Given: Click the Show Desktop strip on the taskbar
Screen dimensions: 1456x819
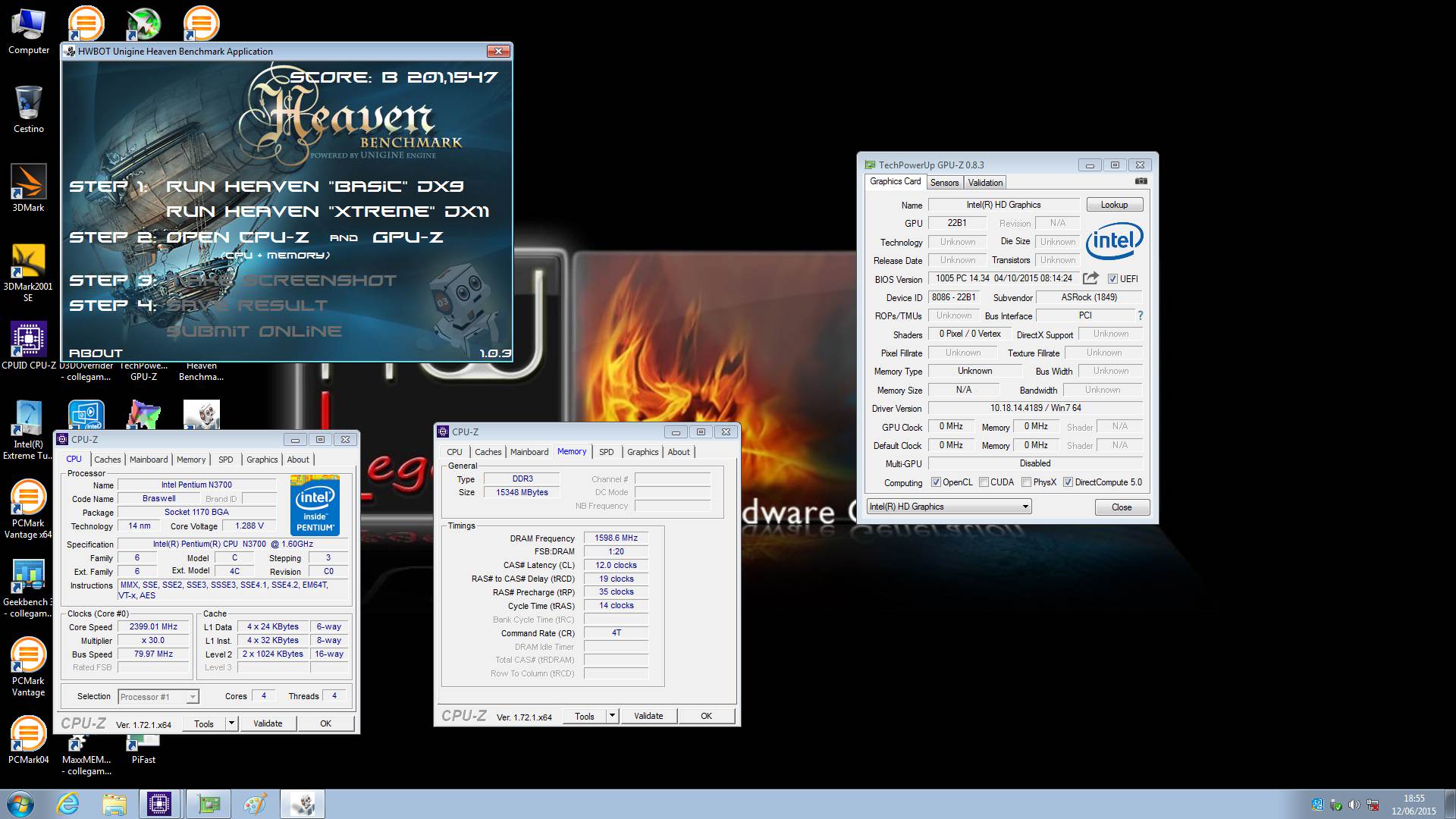Looking at the screenshot, I should coord(1450,804).
